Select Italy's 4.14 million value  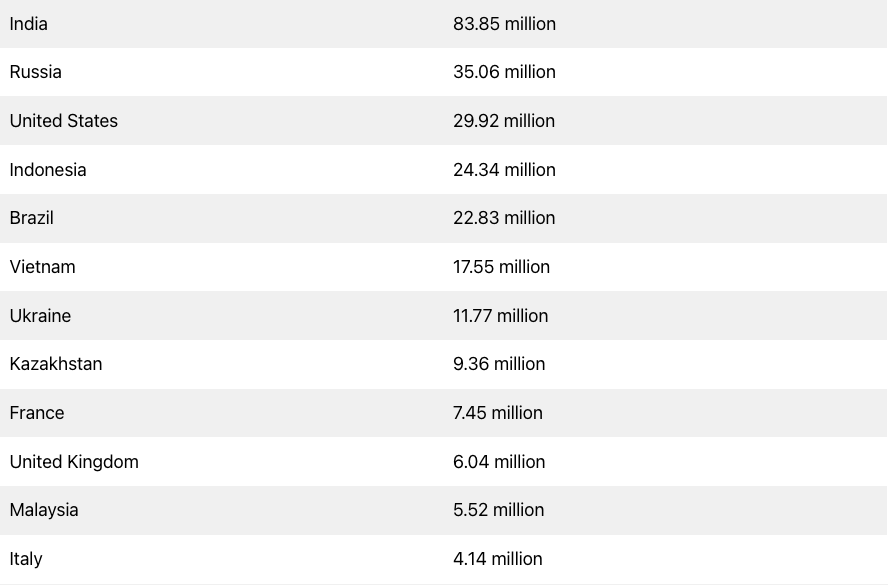(497, 559)
